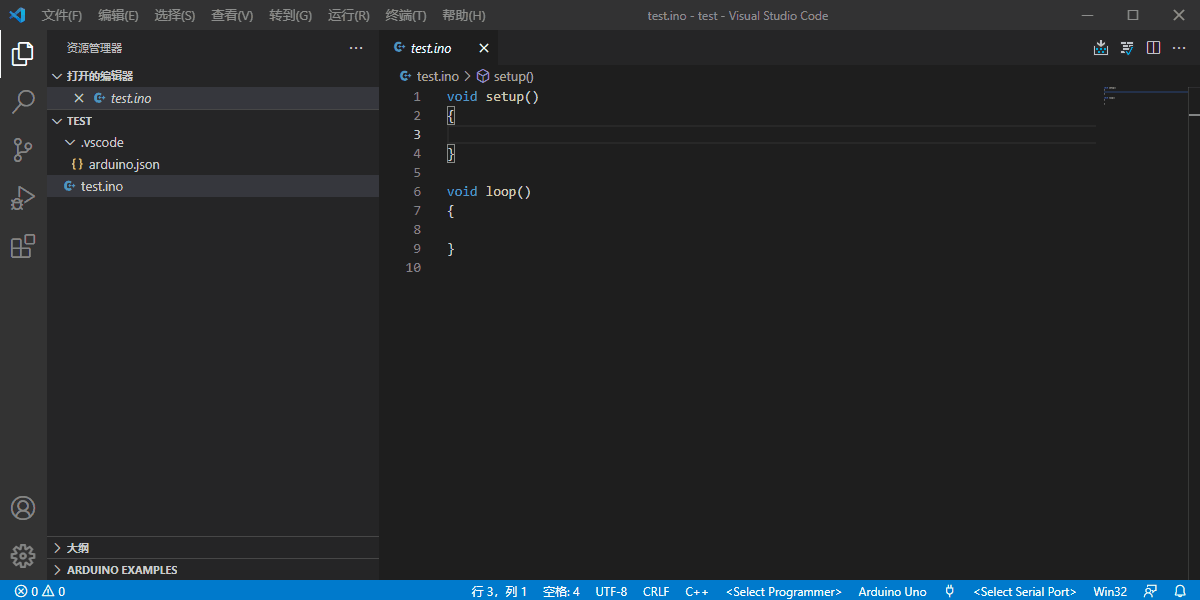1200x600 pixels.
Task: Open the Source Control view
Action: coord(23,150)
